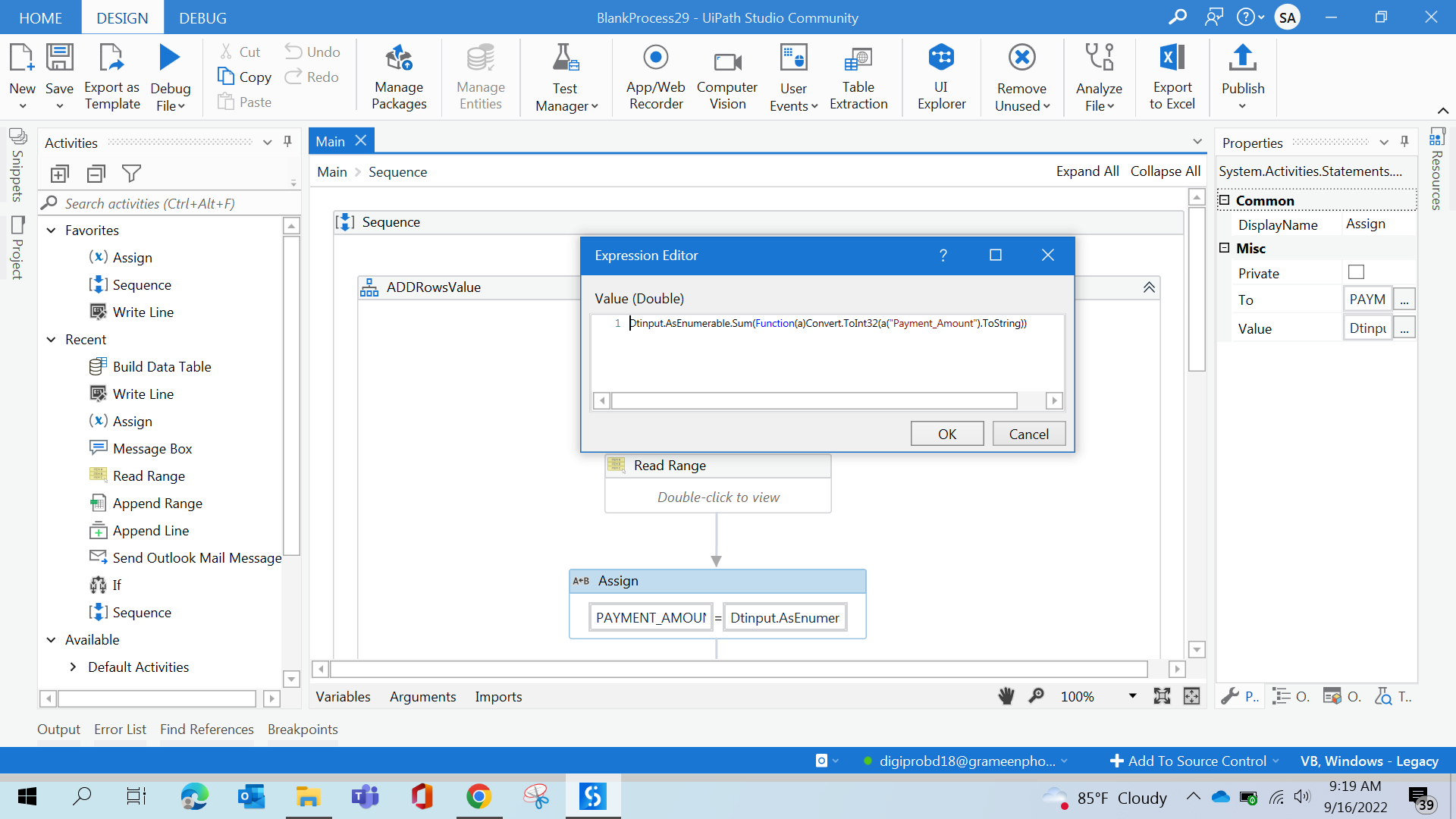This screenshot has width=1456, height=819.
Task: Expand Default Activities tree node
Action: pyautogui.click(x=73, y=667)
